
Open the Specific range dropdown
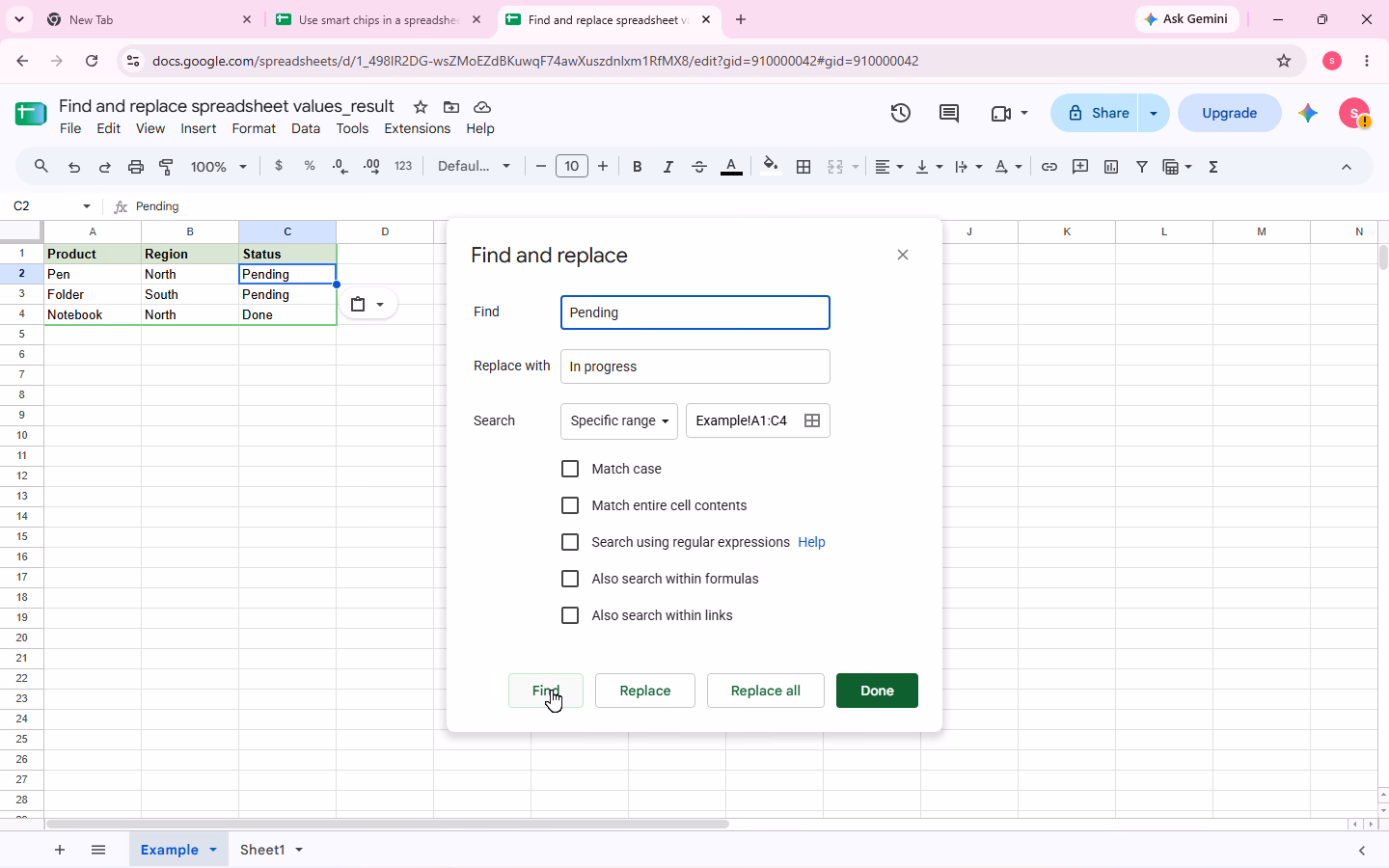[x=619, y=420]
